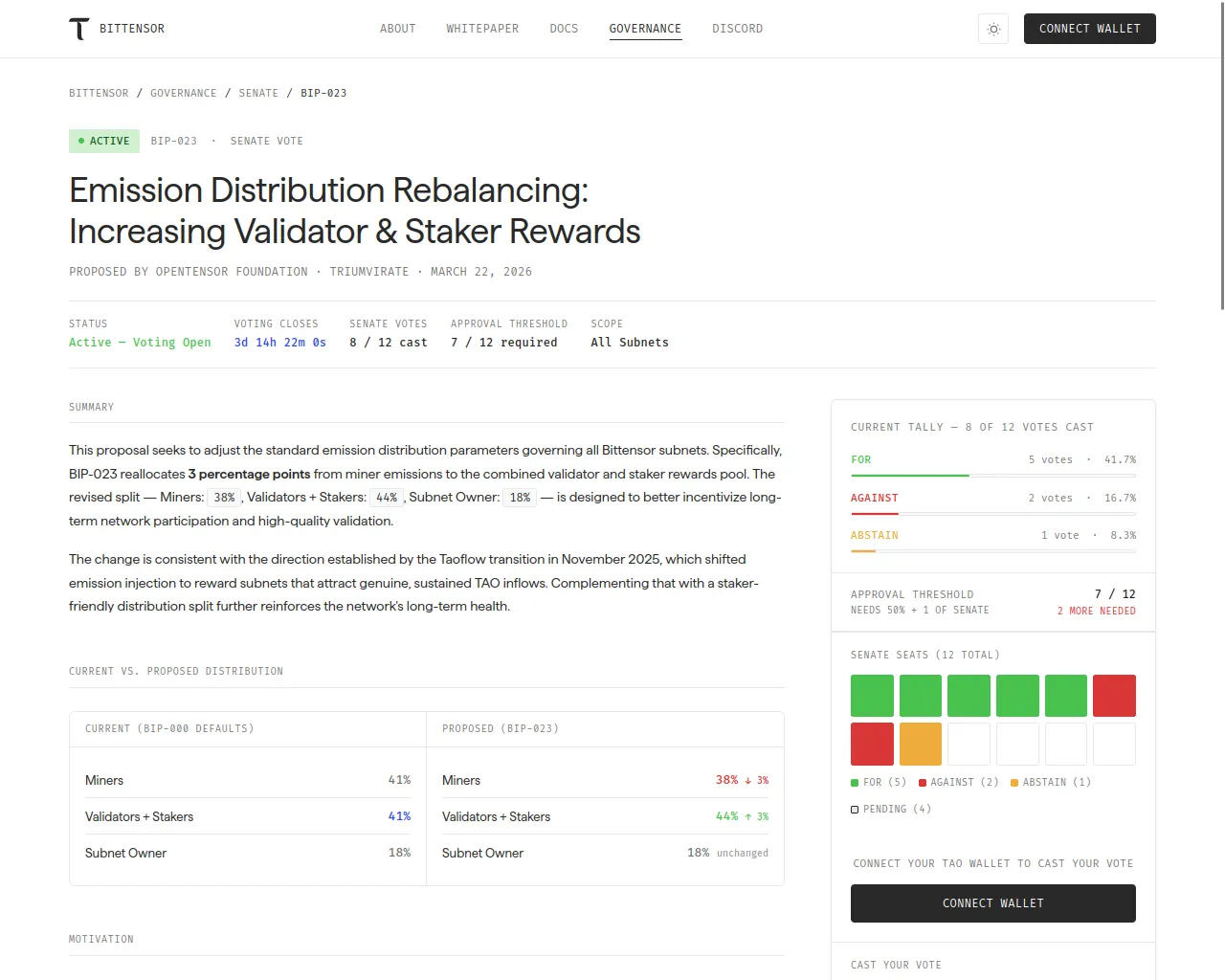Select the Governance navigation tab

point(645,29)
